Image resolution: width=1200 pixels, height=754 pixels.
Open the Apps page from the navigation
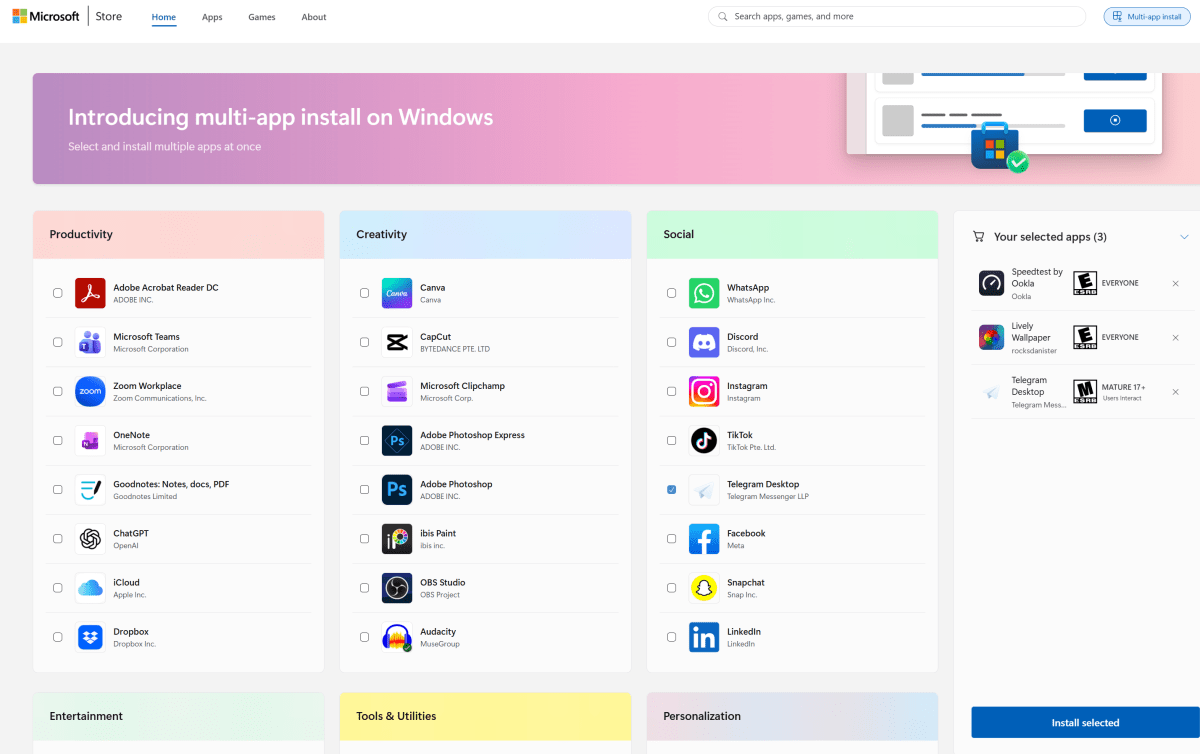[x=212, y=16]
